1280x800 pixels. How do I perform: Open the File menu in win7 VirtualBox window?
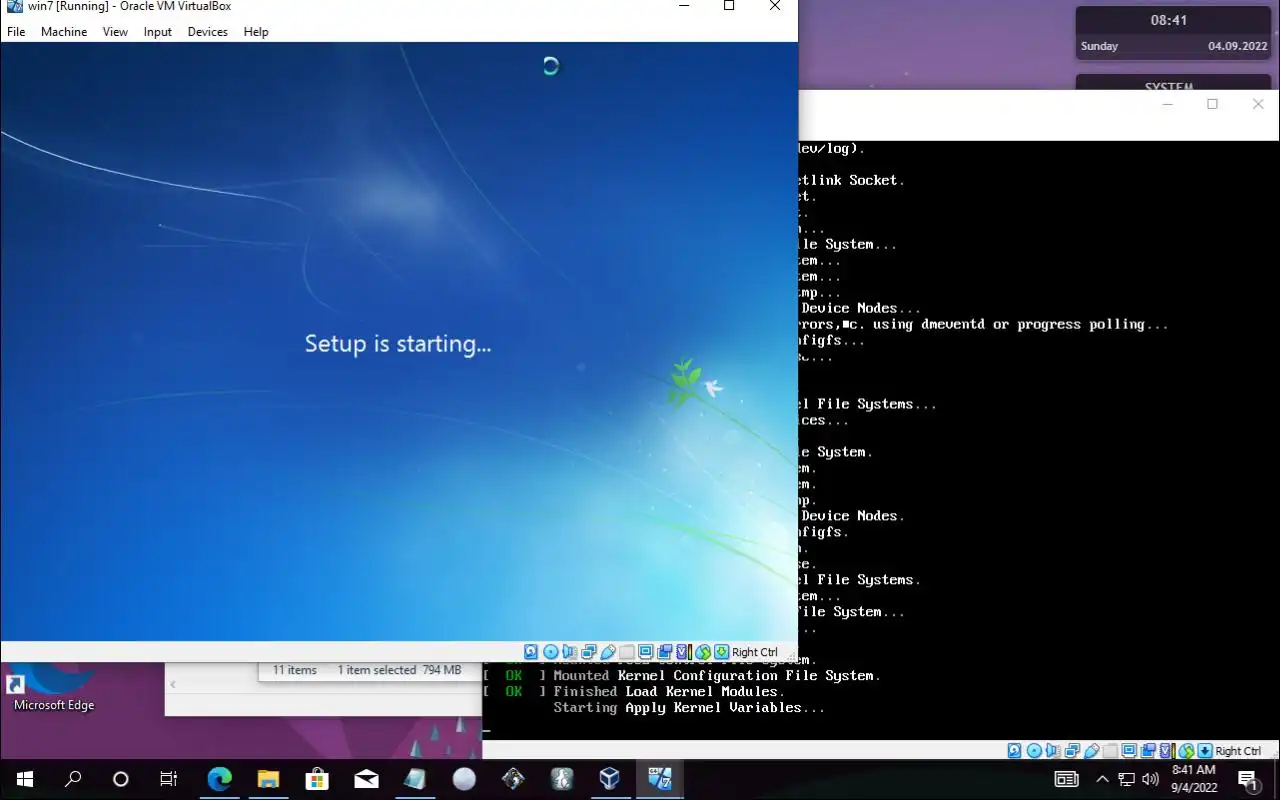16,32
